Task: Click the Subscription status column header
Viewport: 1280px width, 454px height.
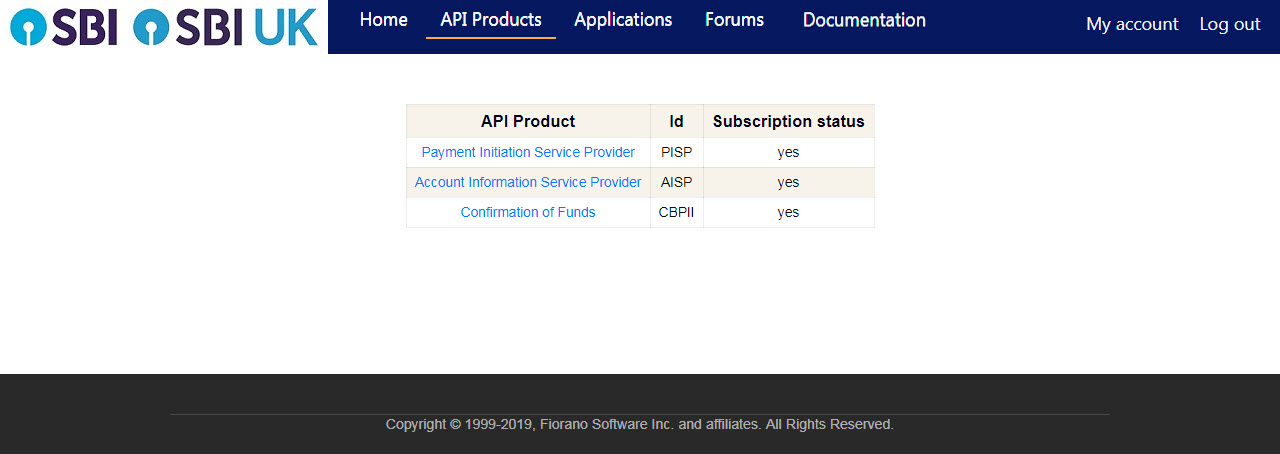Action: 789,121
